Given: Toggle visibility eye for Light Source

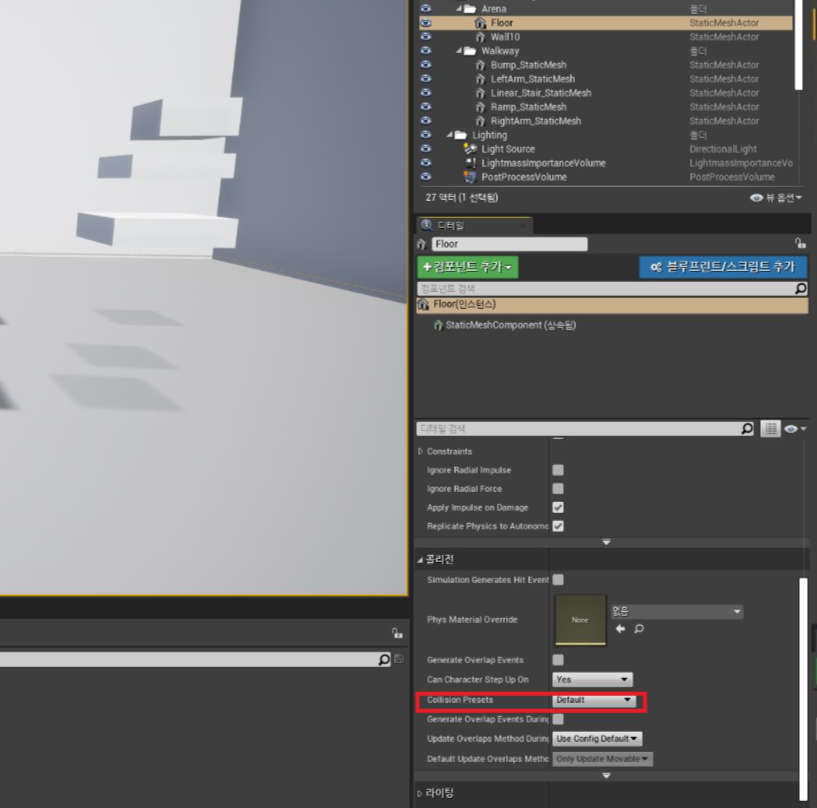Looking at the screenshot, I should [x=426, y=148].
